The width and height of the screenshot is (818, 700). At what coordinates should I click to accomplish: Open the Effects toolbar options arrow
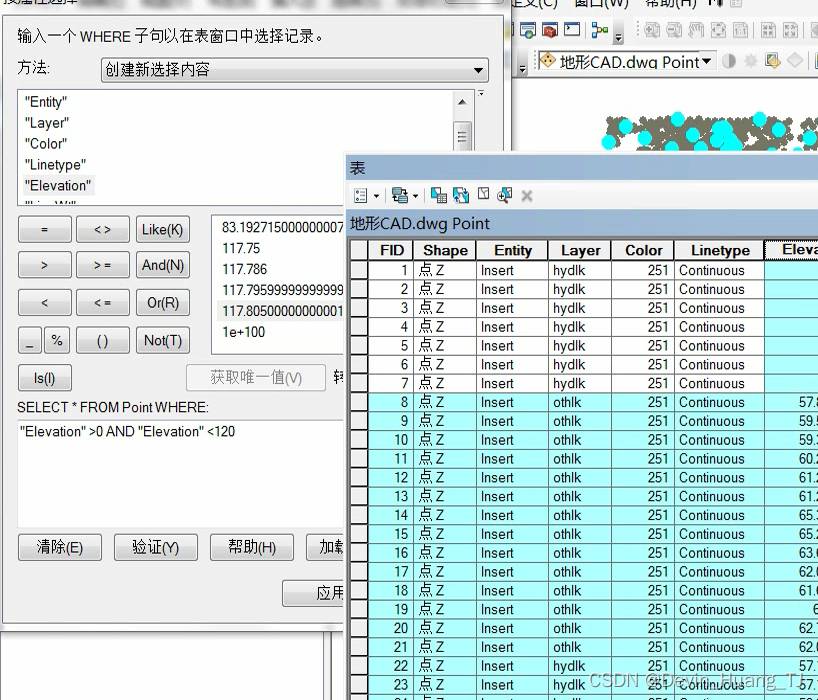(522, 68)
